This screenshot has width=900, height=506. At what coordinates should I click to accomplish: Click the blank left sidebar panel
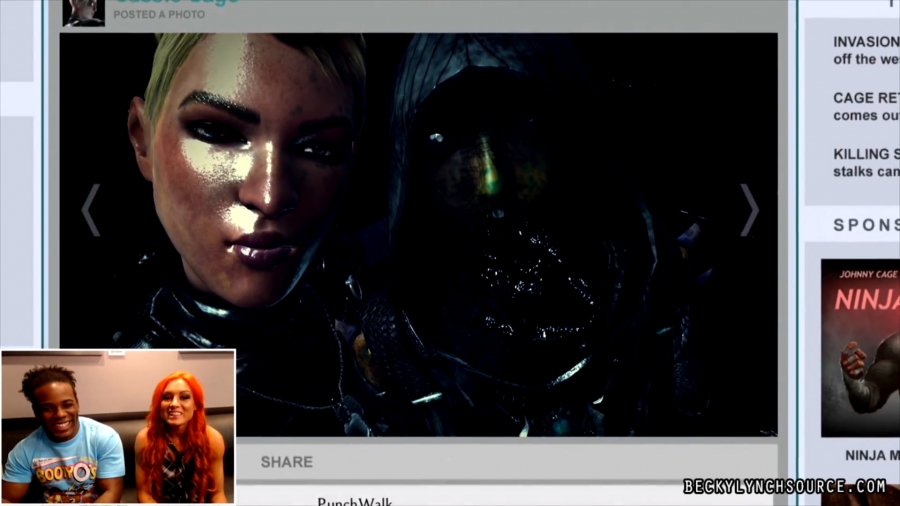19,200
